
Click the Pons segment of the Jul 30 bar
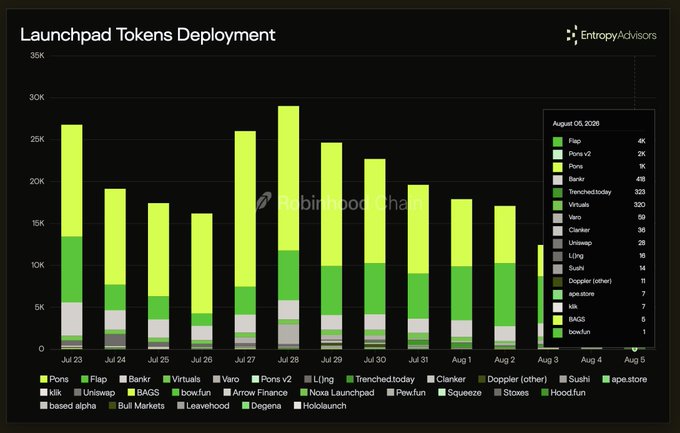coord(375,211)
